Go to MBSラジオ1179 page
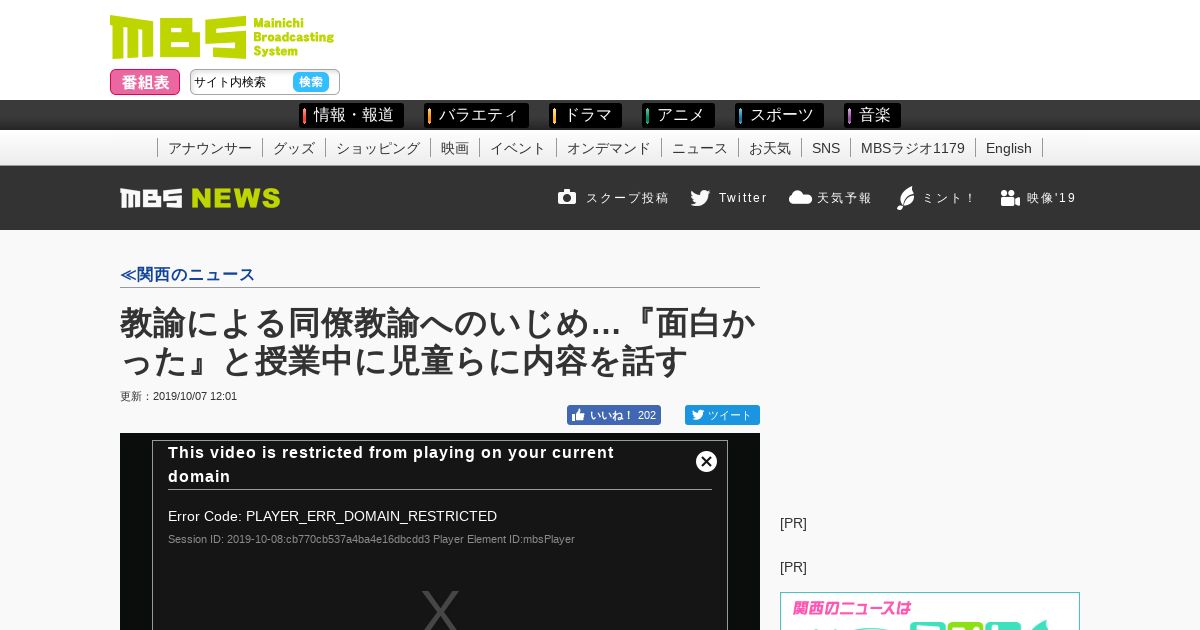This screenshot has width=1200, height=630. [x=913, y=148]
